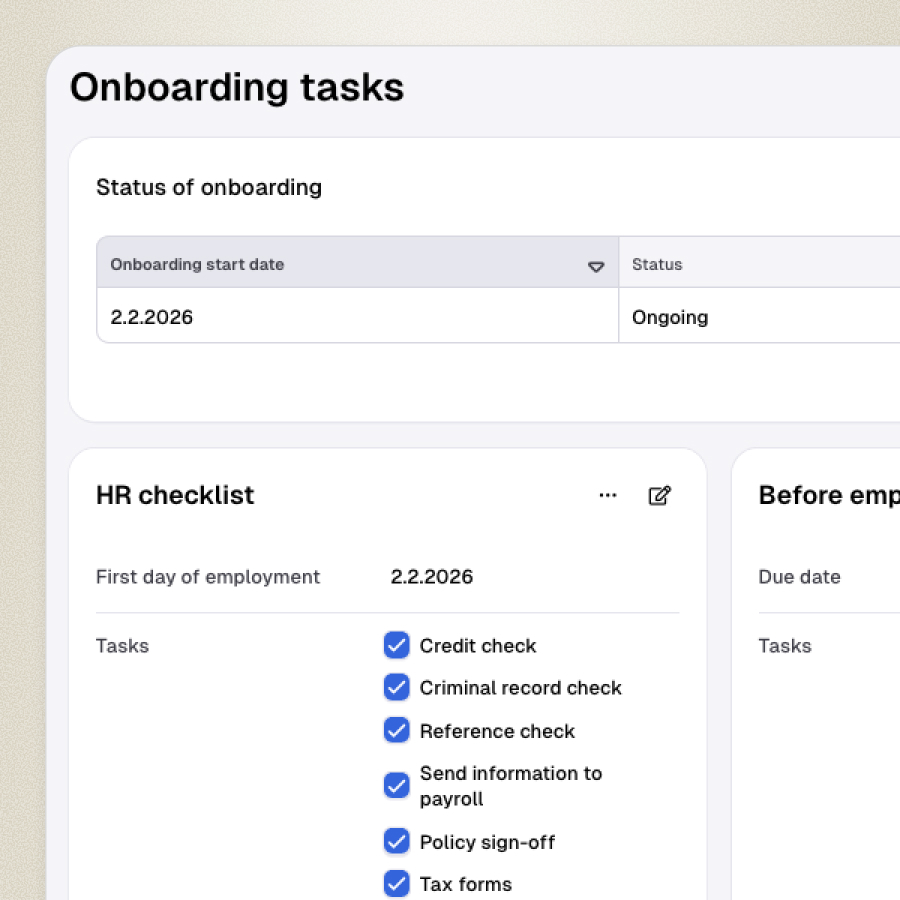900x900 pixels.
Task: Click the Tasks label in HR checklist
Action: [122, 646]
